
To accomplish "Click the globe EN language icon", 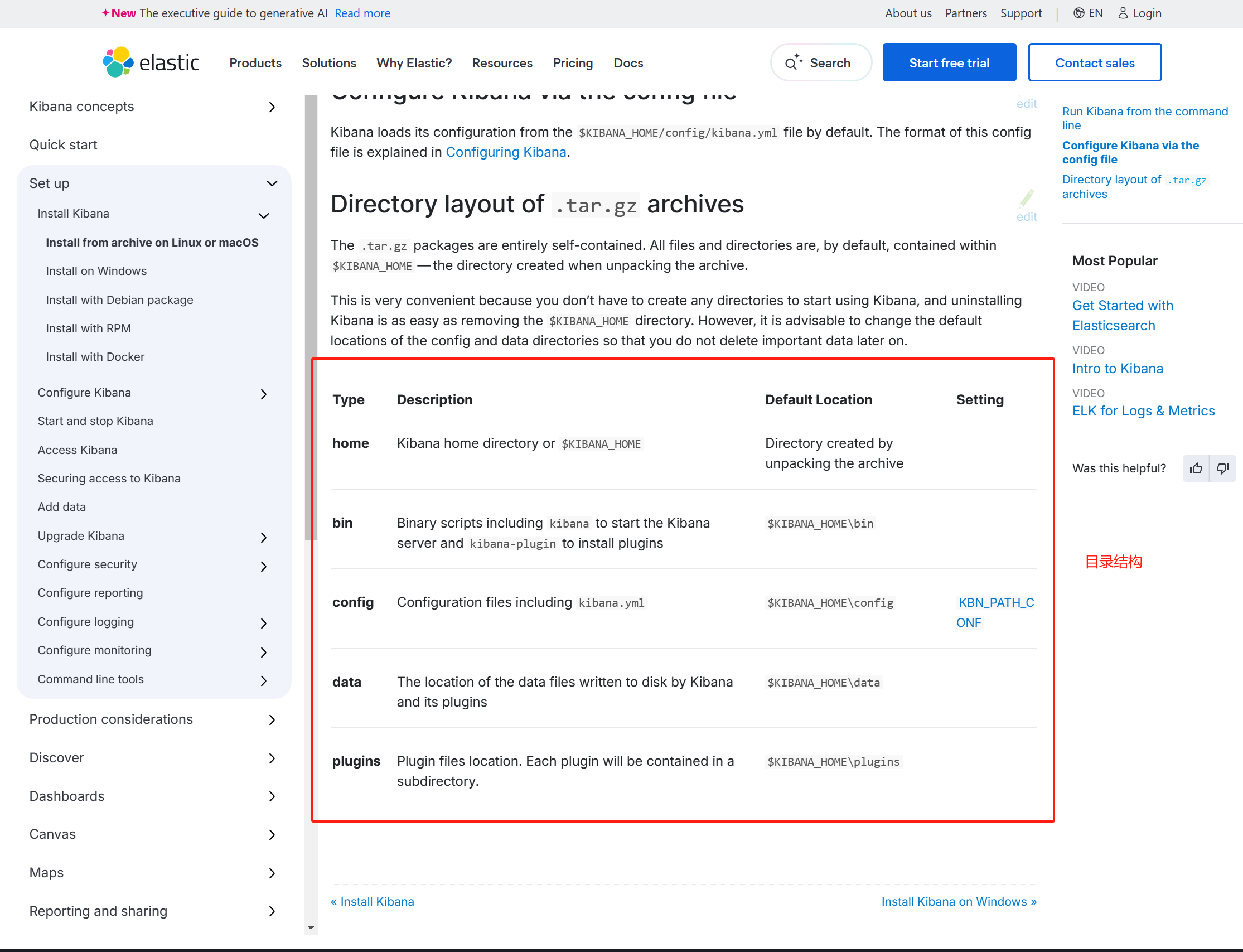I will click(x=1078, y=13).
